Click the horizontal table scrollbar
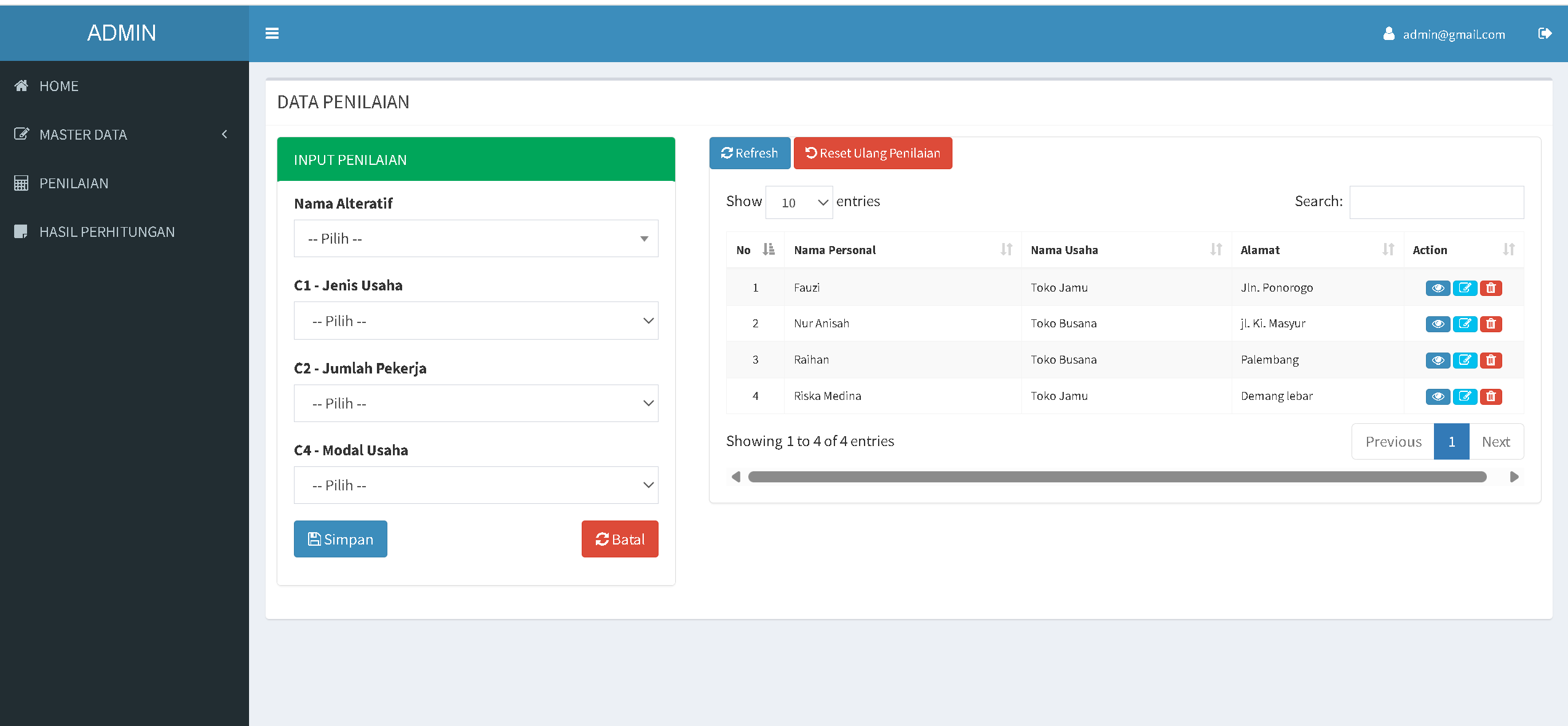 [x=1117, y=477]
